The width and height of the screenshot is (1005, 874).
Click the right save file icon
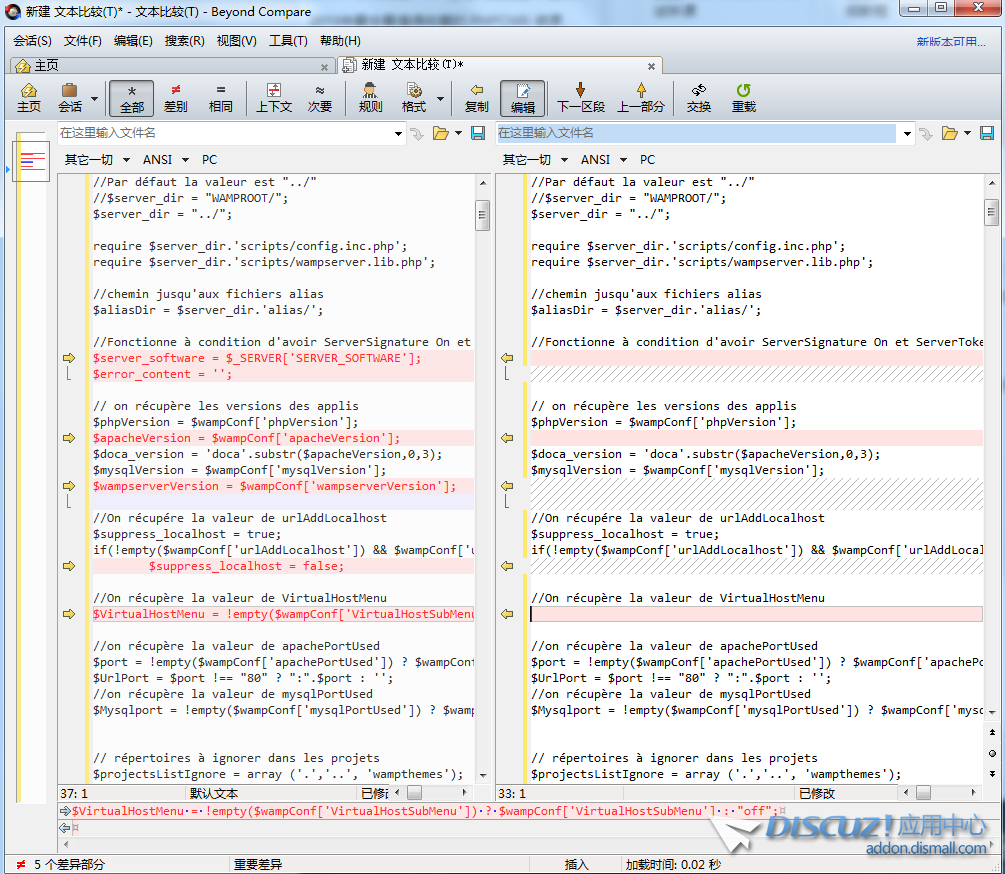pyautogui.click(x=987, y=133)
